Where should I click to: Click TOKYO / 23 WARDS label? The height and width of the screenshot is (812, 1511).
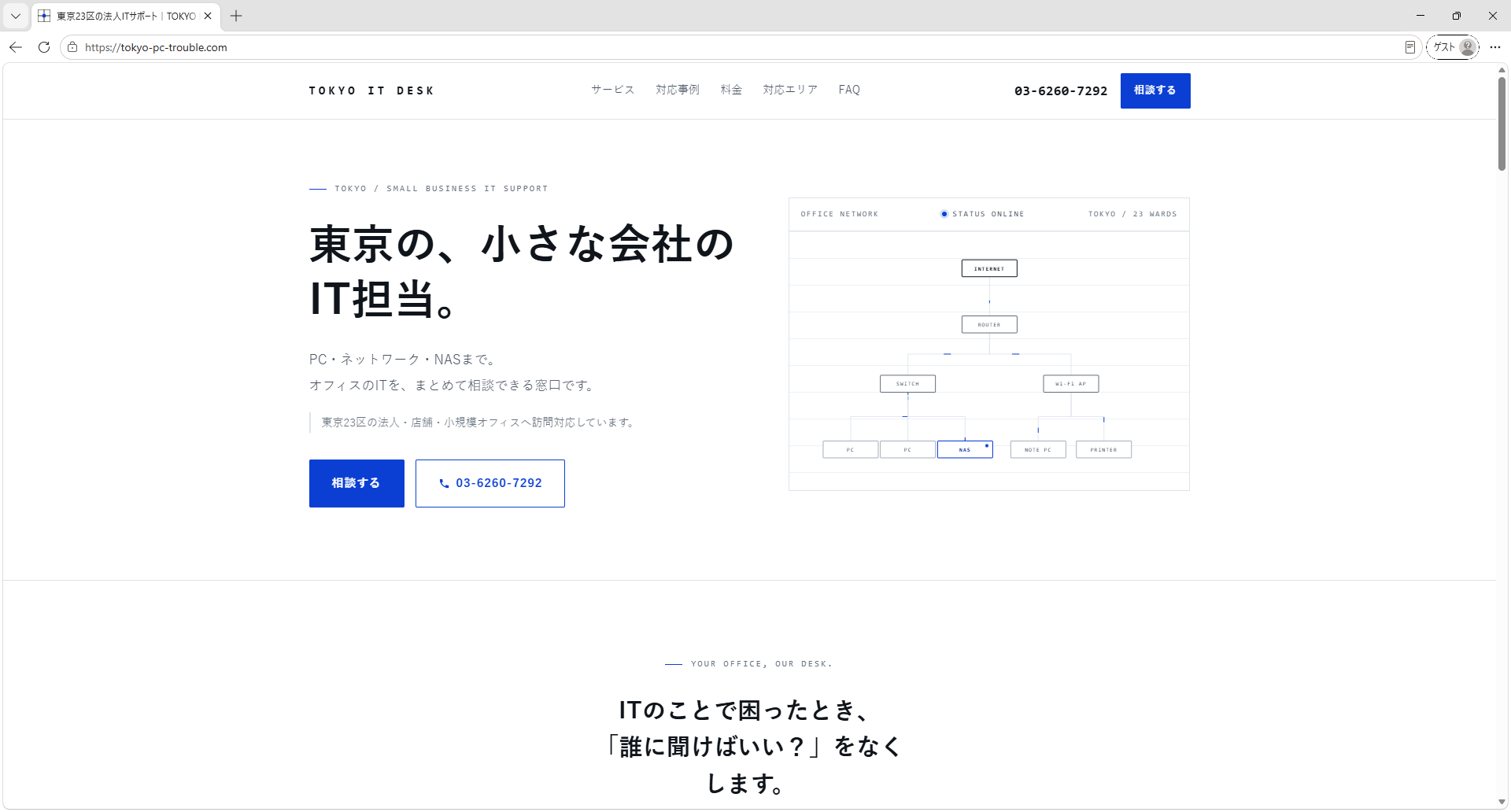point(1132,214)
